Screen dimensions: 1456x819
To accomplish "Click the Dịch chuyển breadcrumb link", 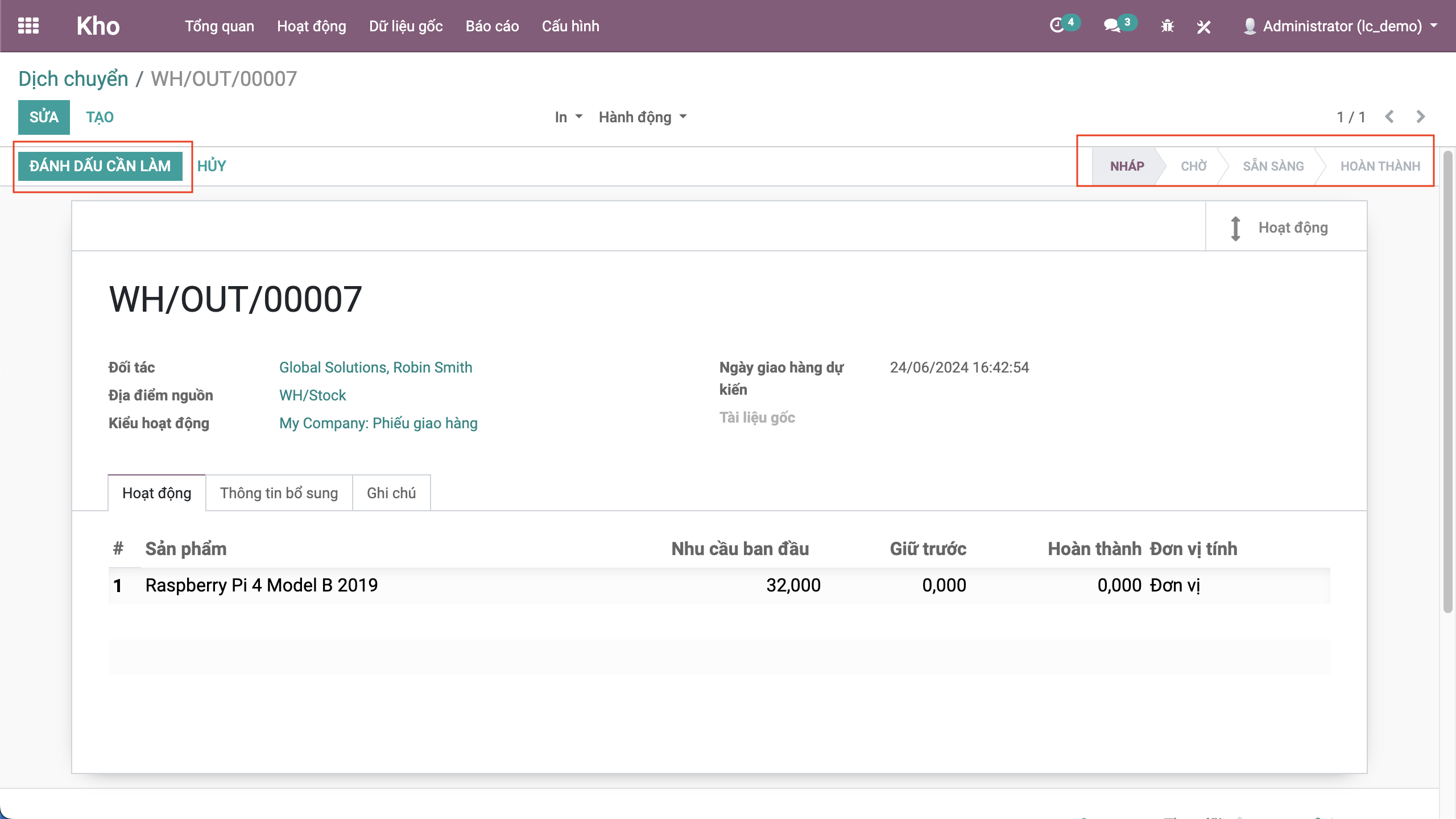I will 73,79.
